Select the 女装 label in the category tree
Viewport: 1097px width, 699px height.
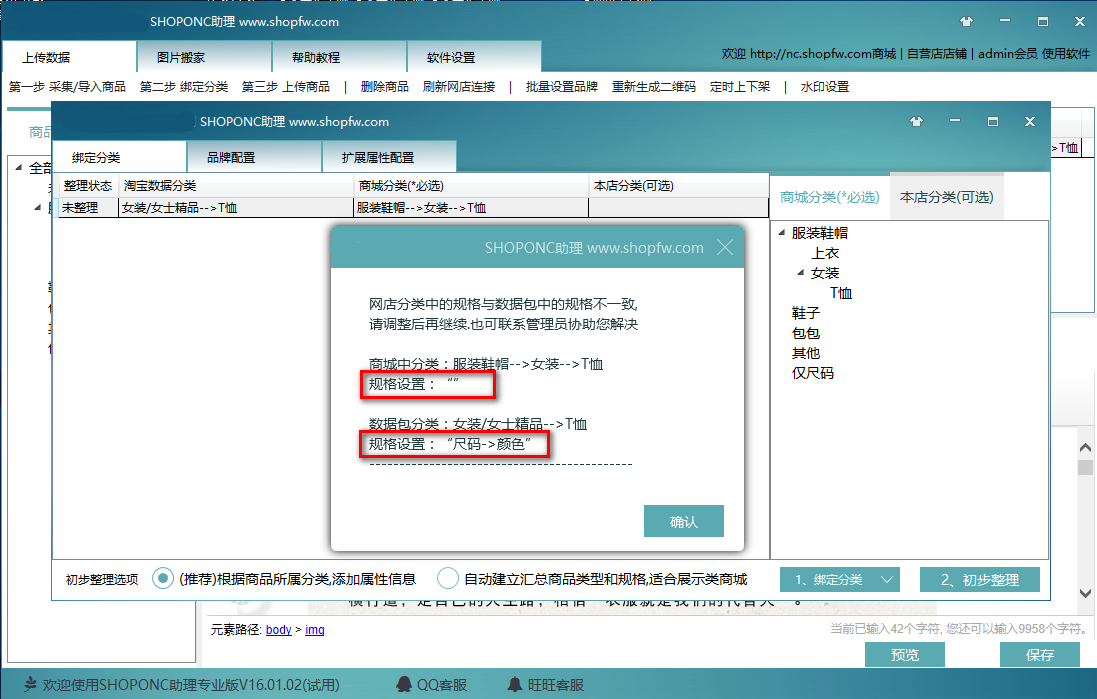pos(825,273)
